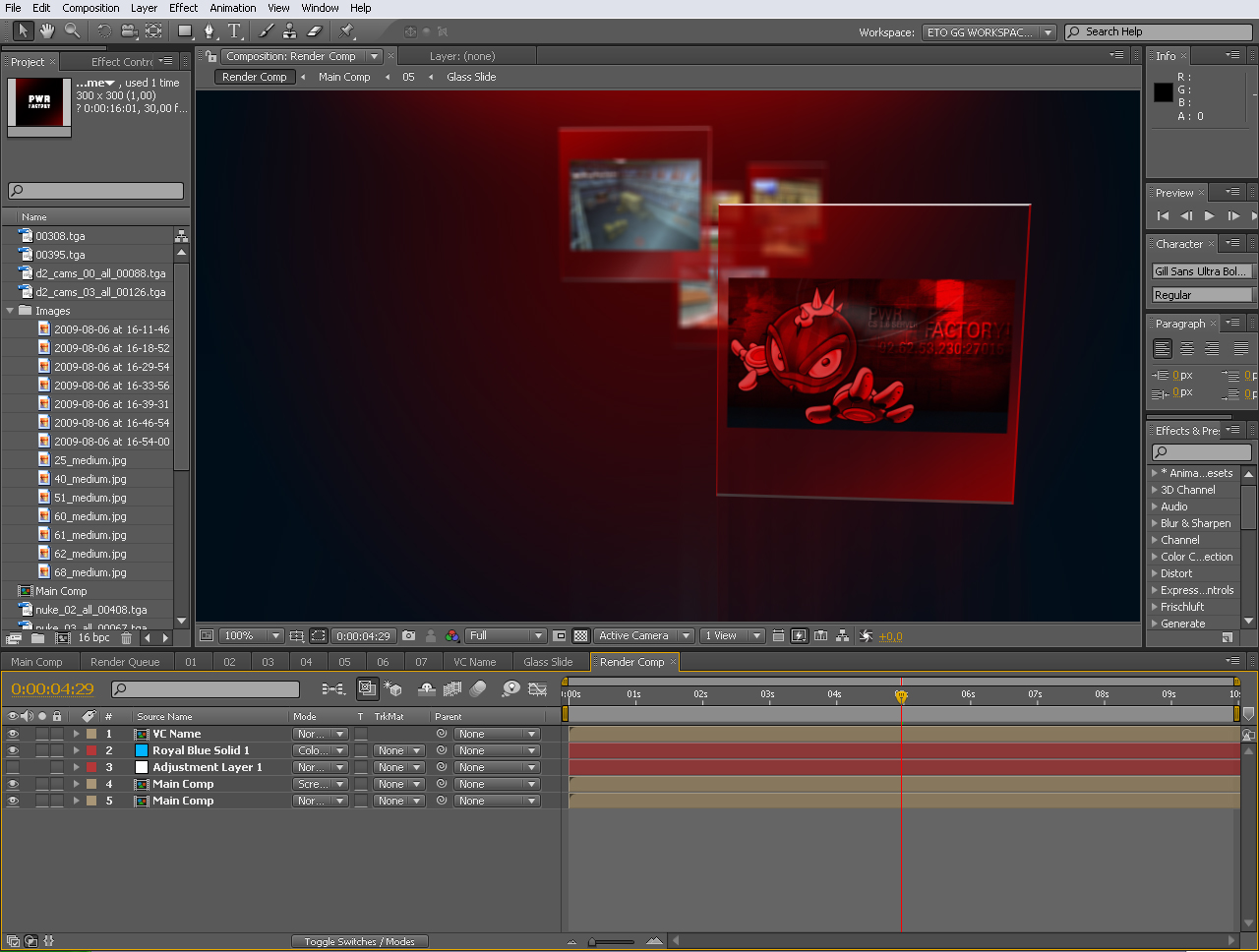Switch to the Render Queue tab
This screenshot has width=1259, height=952.
(x=125, y=662)
